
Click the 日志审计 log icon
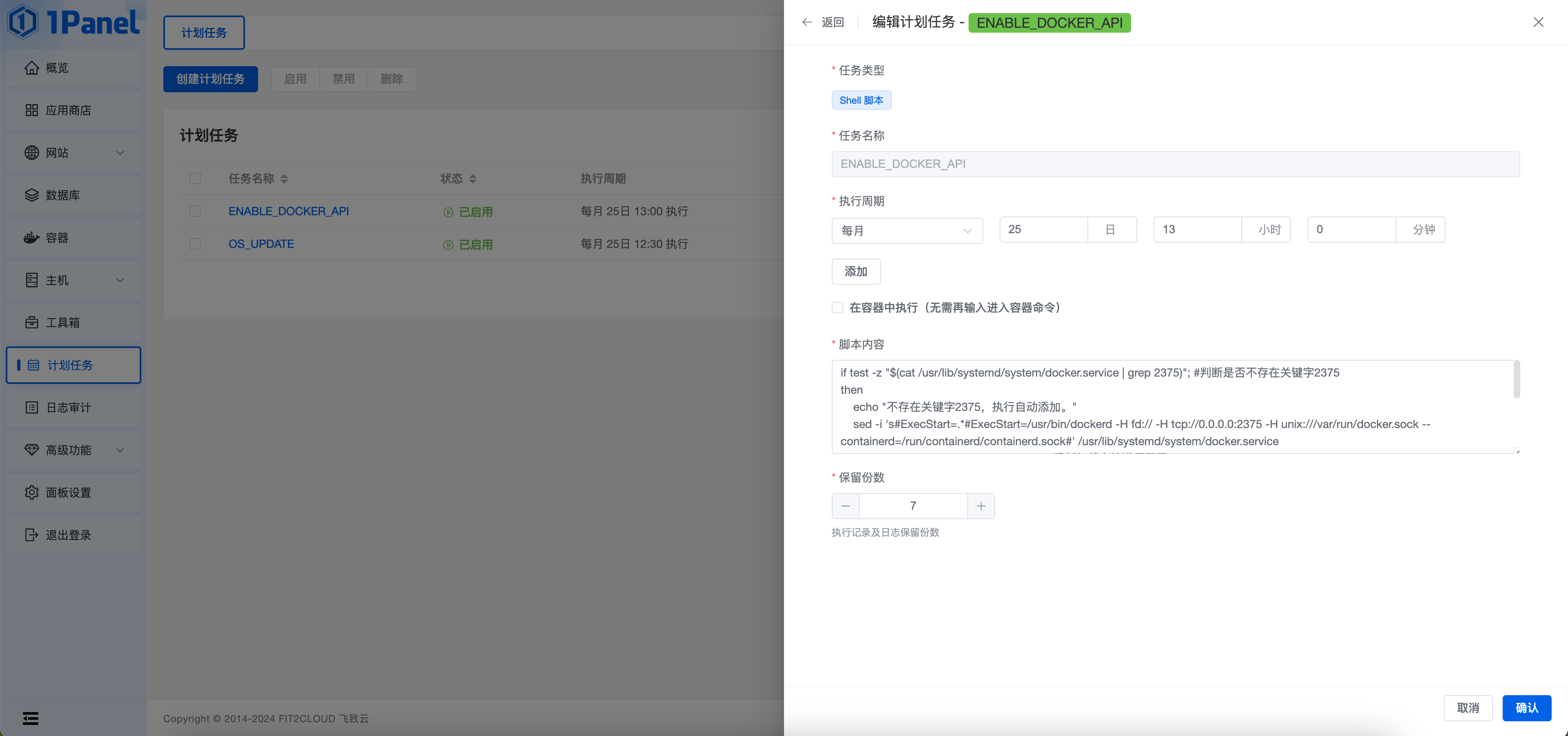[x=32, y=407]
